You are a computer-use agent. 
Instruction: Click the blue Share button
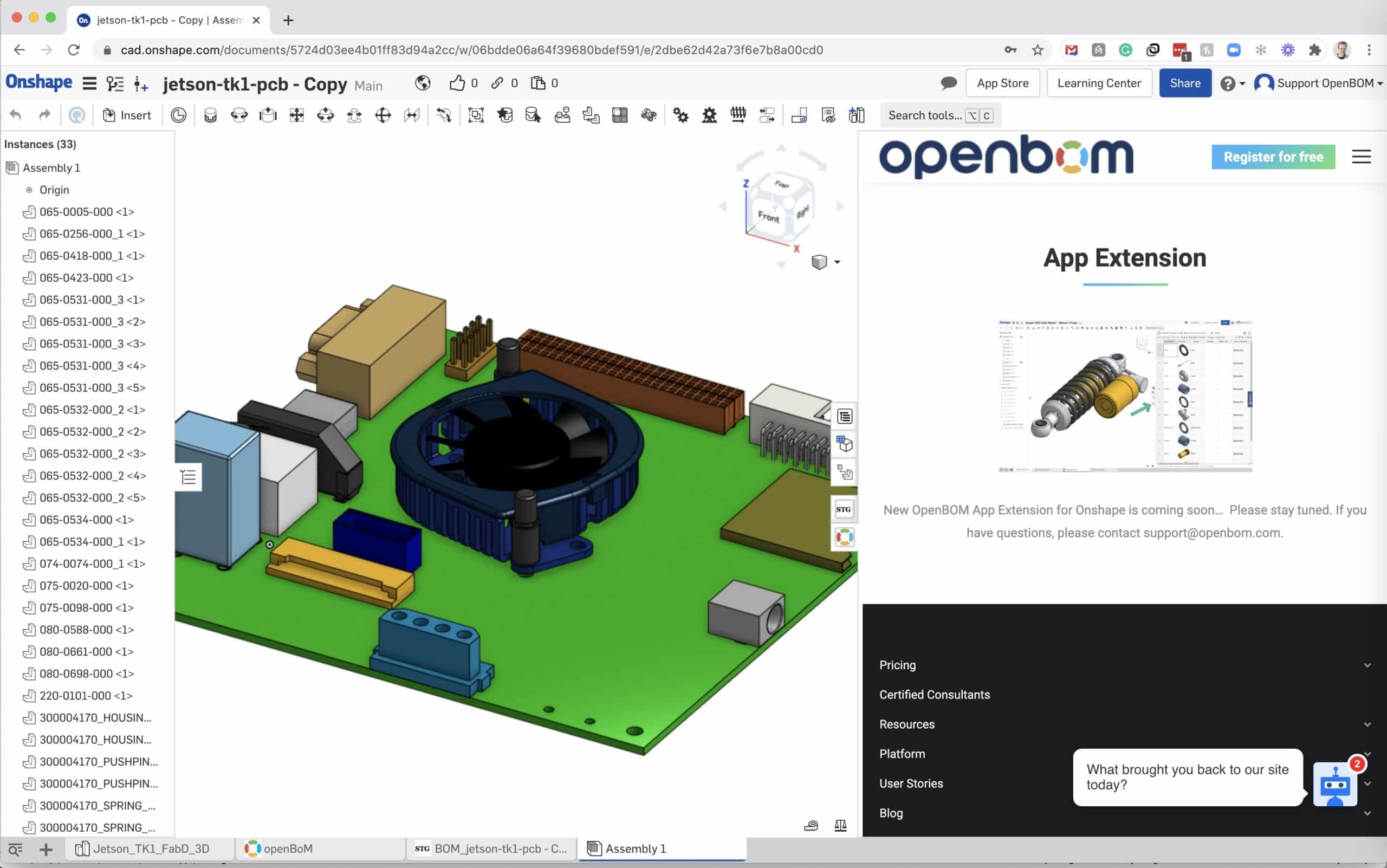click(1185, 83)
